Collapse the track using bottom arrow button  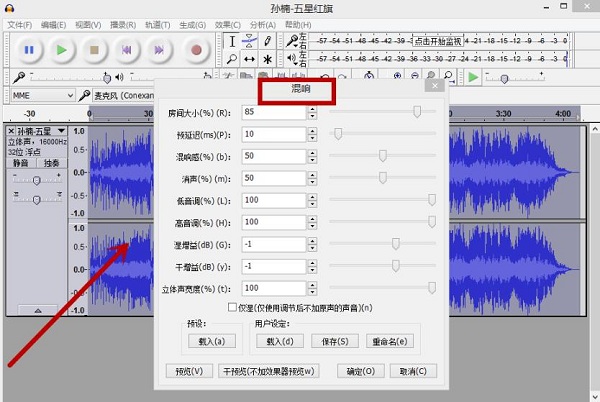[36, 310]
